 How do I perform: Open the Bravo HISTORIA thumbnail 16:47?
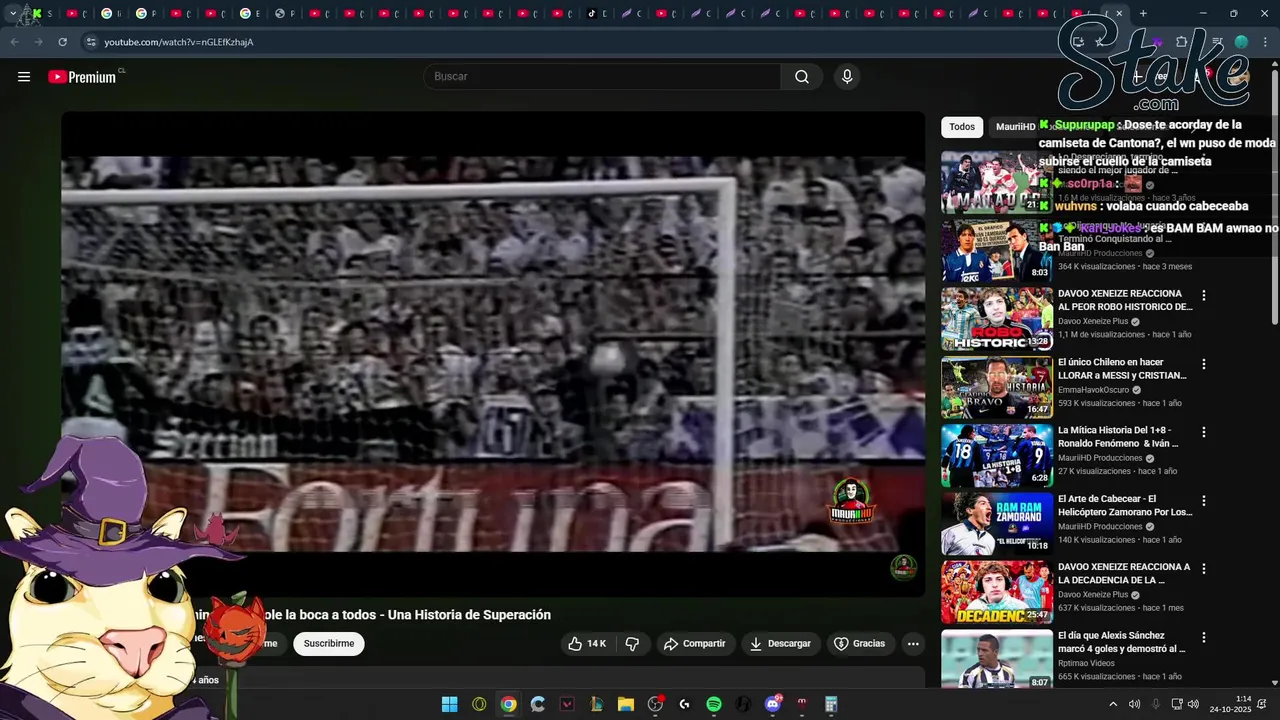[x=997, y=387]
